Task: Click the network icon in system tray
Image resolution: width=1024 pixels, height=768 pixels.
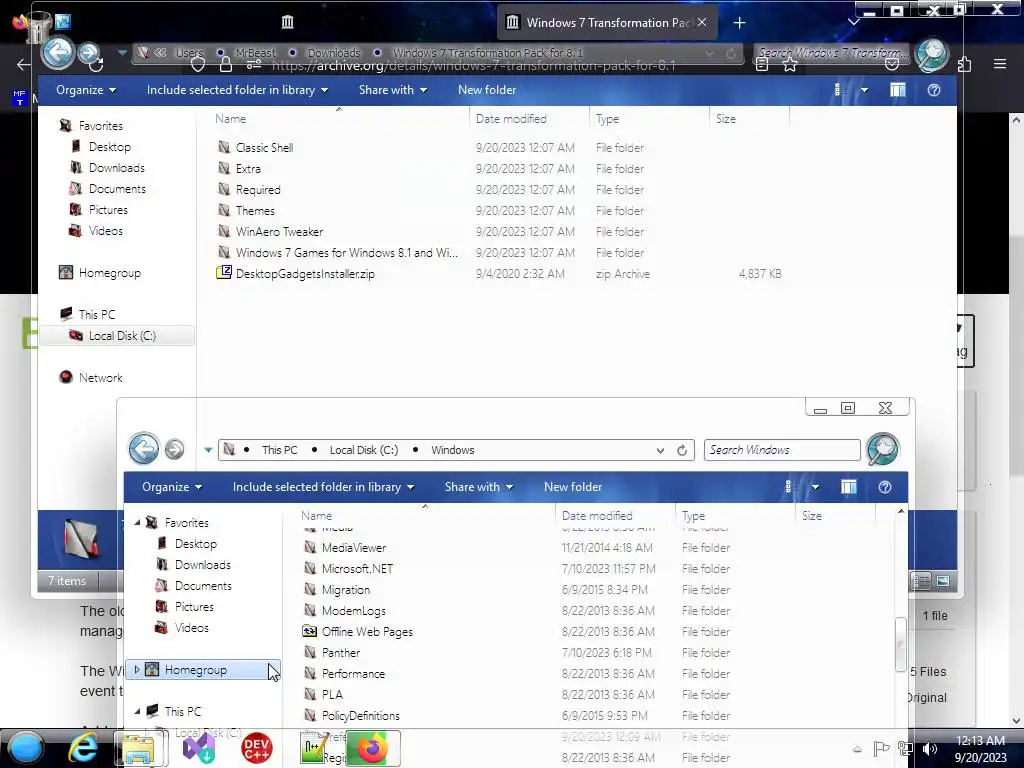Action: [905, 749]
